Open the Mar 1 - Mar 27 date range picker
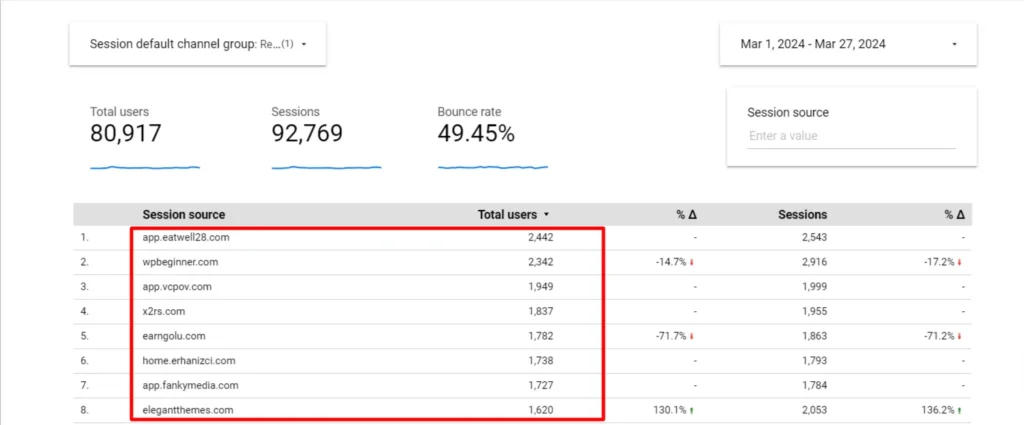1024x425 pixels. 848,44
